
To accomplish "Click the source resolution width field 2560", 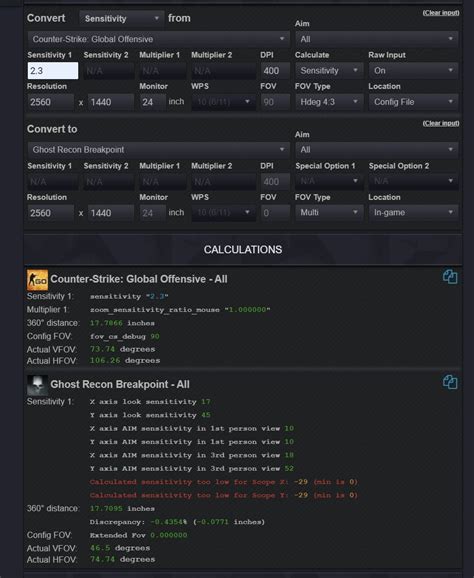I will [x=50, y=102].
